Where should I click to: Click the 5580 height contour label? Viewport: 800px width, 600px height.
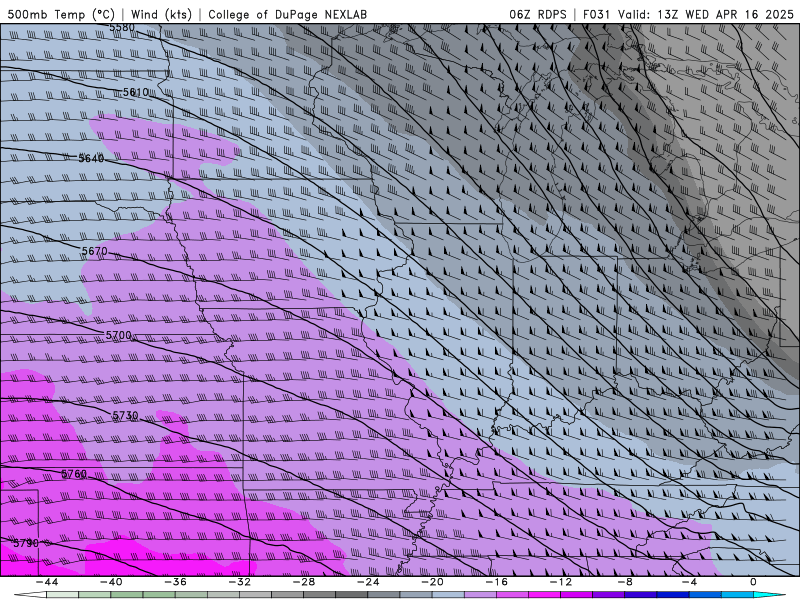click(x=122, y=27)
